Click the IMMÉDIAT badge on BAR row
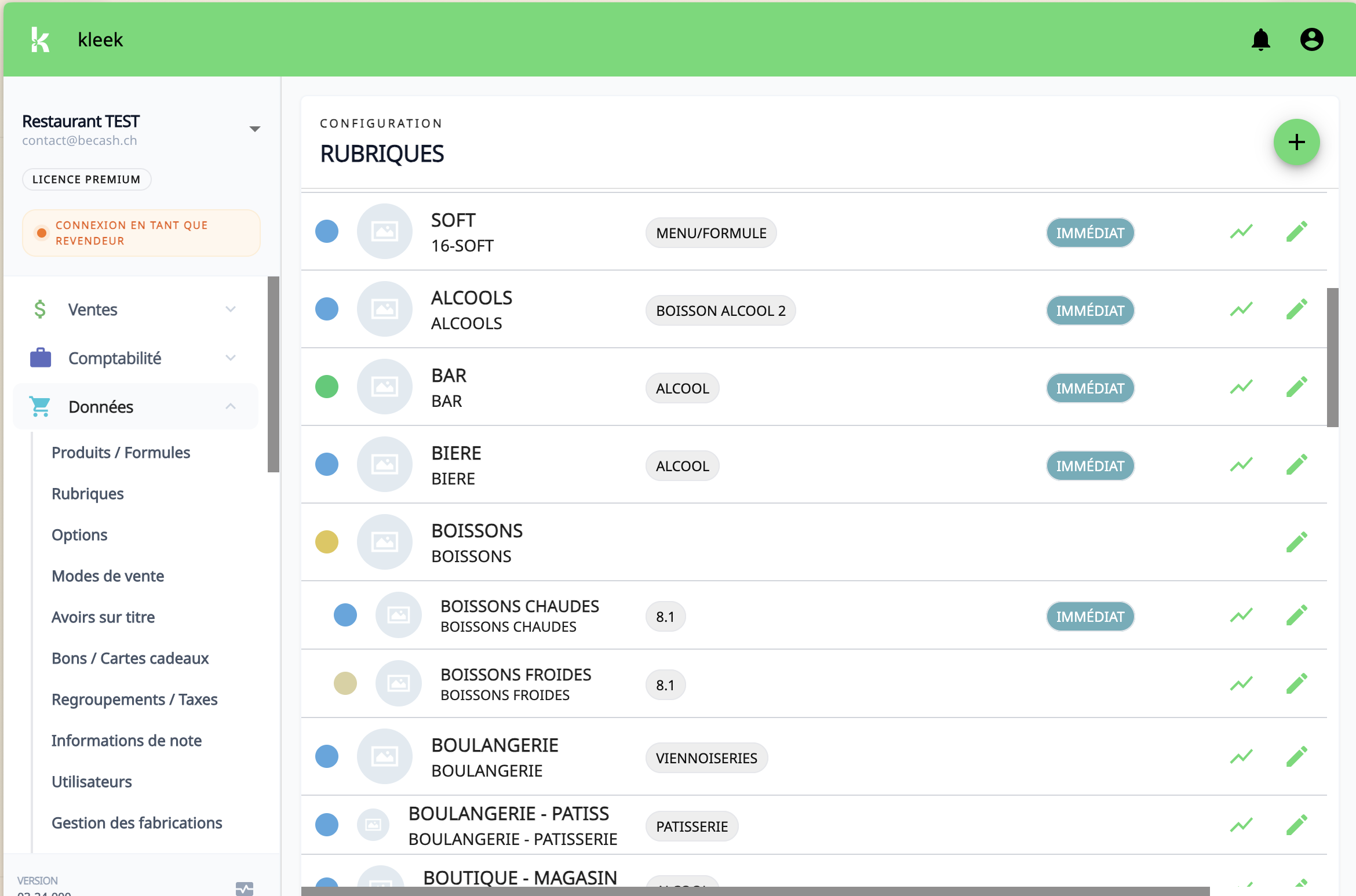1356x896 pixels. pos(1089,388)
